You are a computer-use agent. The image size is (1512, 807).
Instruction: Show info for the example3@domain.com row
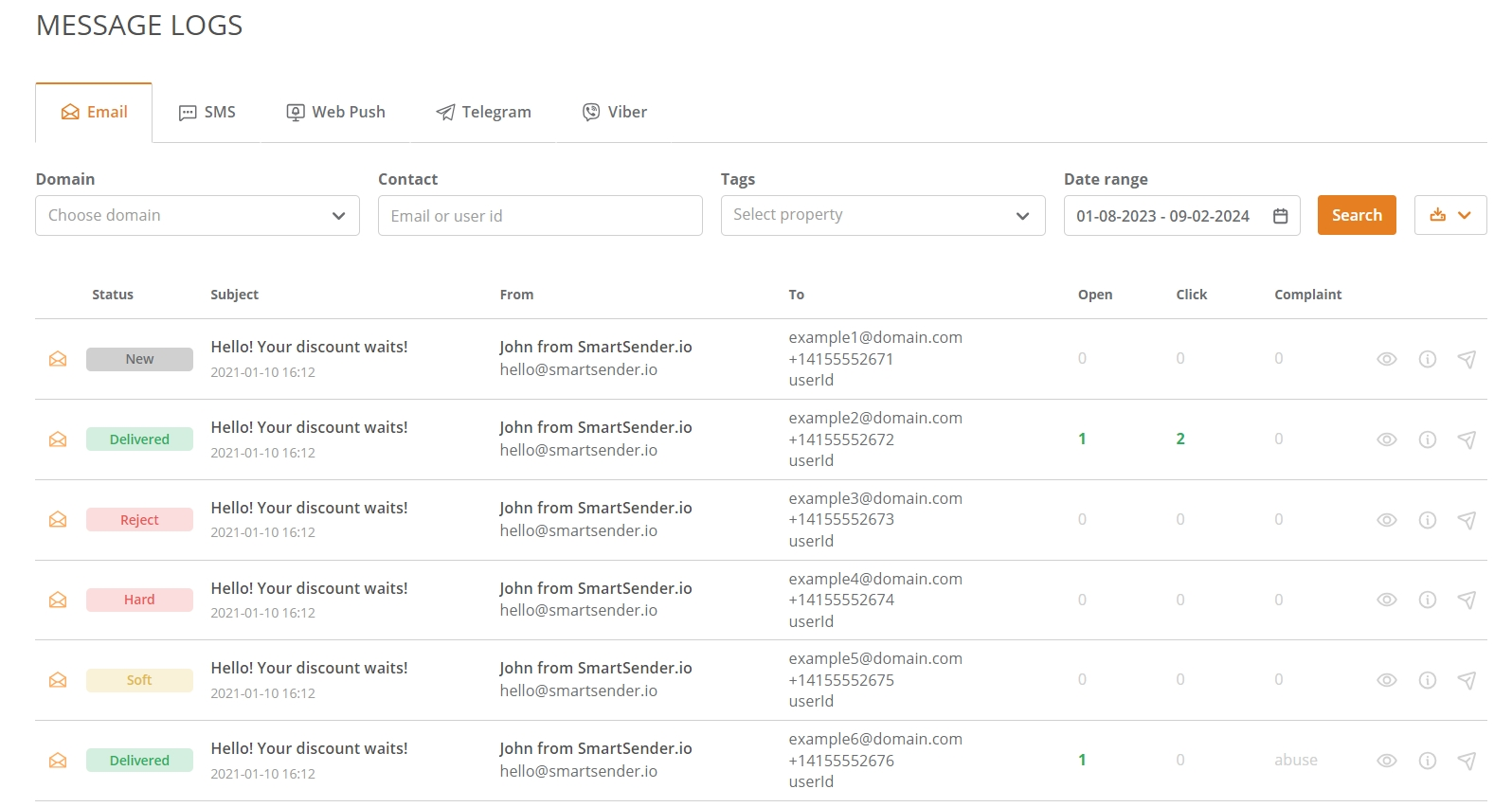point(1428,520)
